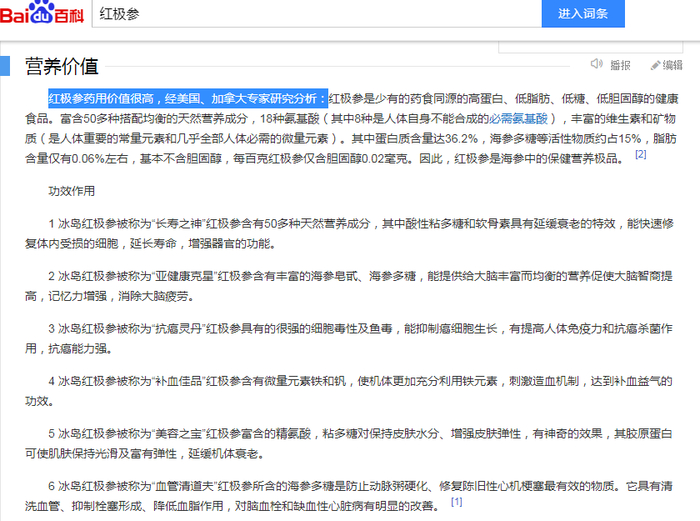Click the 进入词条 button
The image size is (700, 521).
(583, 13)
